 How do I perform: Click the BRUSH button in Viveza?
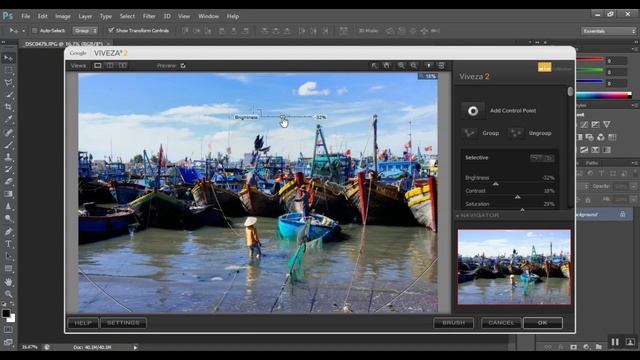pos(453,323)
